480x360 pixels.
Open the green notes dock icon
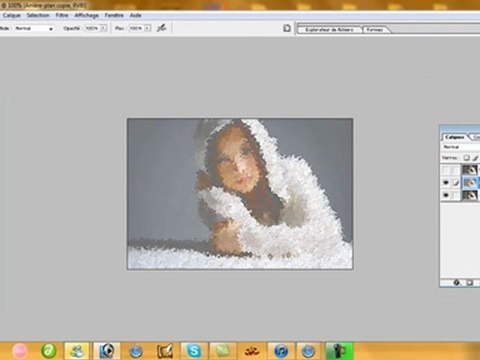(222, 351)
